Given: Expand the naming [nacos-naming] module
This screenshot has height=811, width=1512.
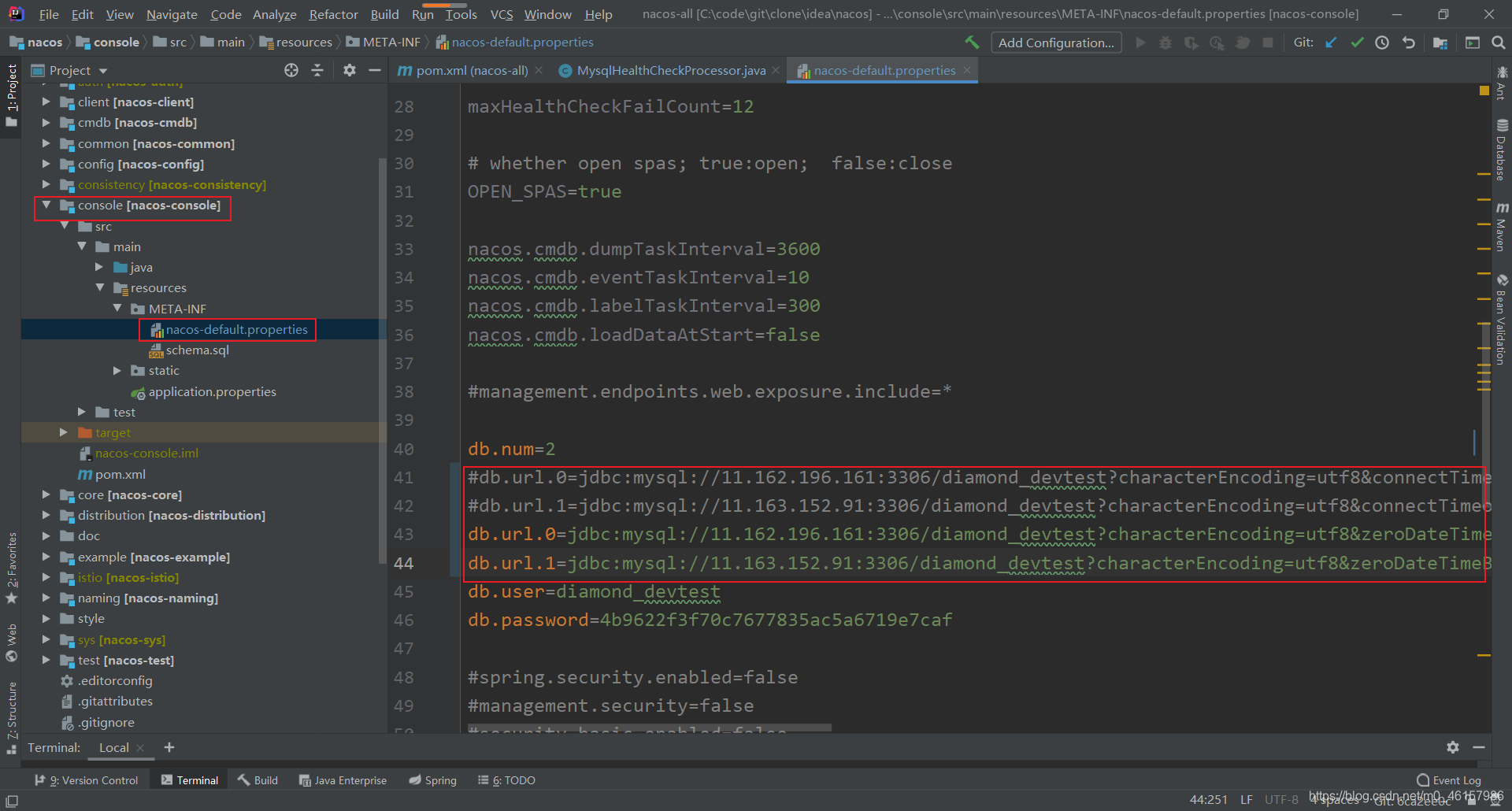Looking at the screenshot, I should click(x=46, y=598).
